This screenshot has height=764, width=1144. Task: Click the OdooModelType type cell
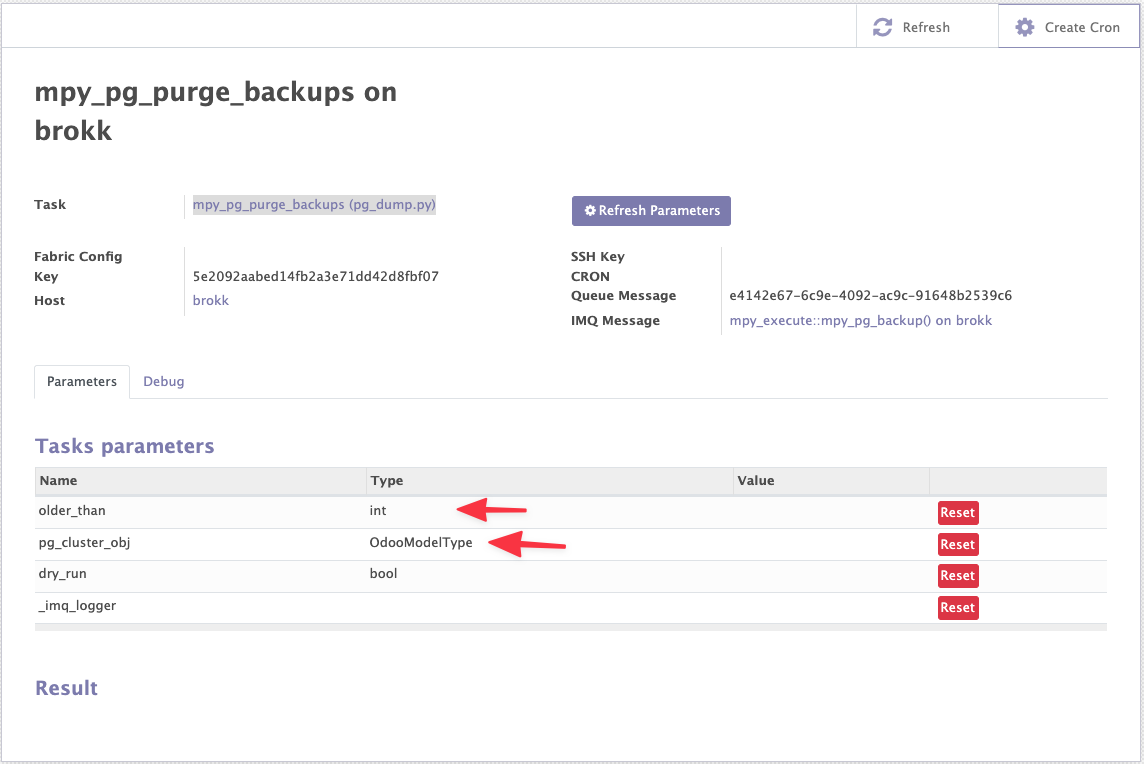click(420, 543)
